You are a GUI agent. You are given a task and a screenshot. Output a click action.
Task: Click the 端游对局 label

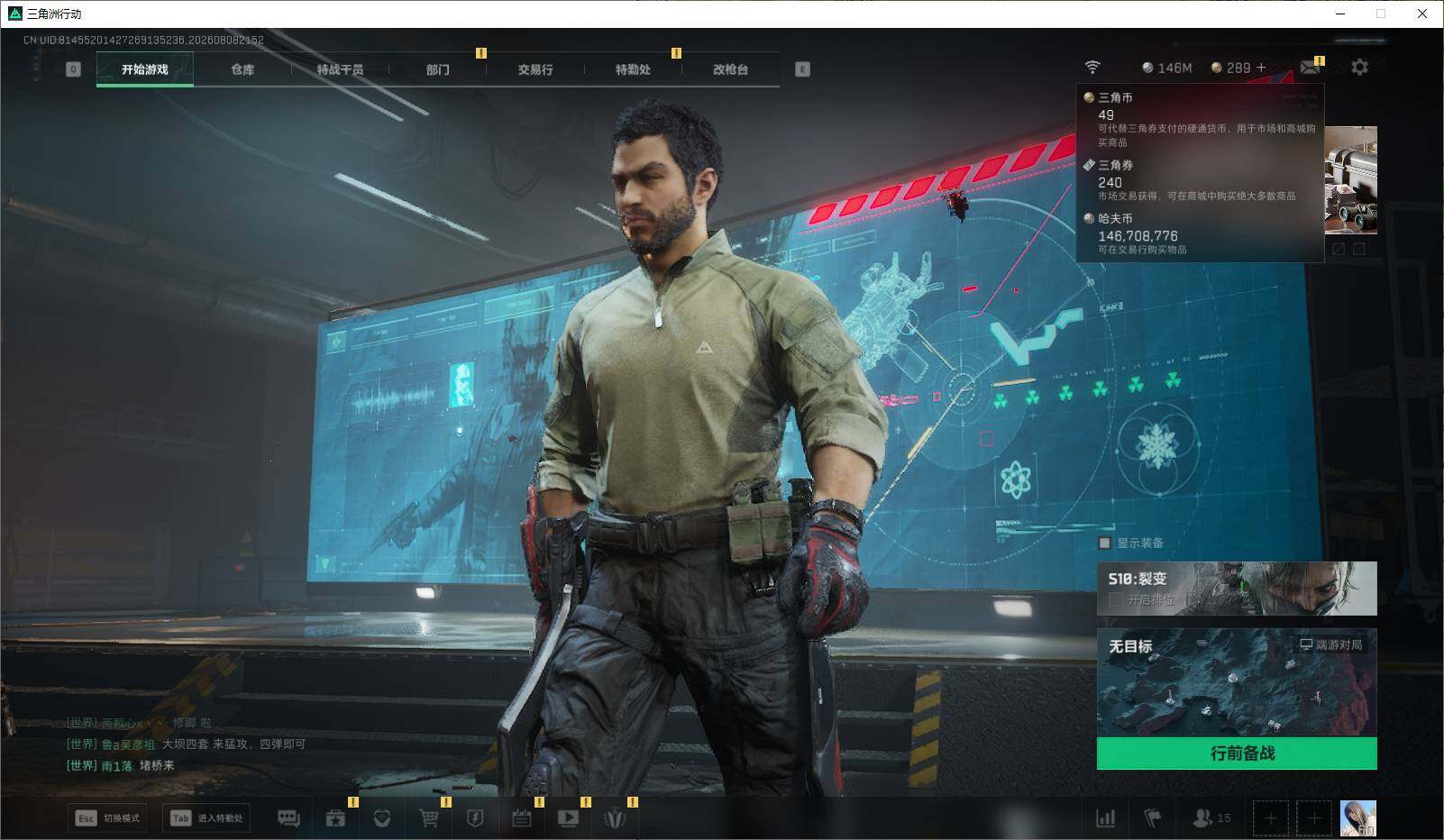pyautogui.click(x=1330, y=644)
